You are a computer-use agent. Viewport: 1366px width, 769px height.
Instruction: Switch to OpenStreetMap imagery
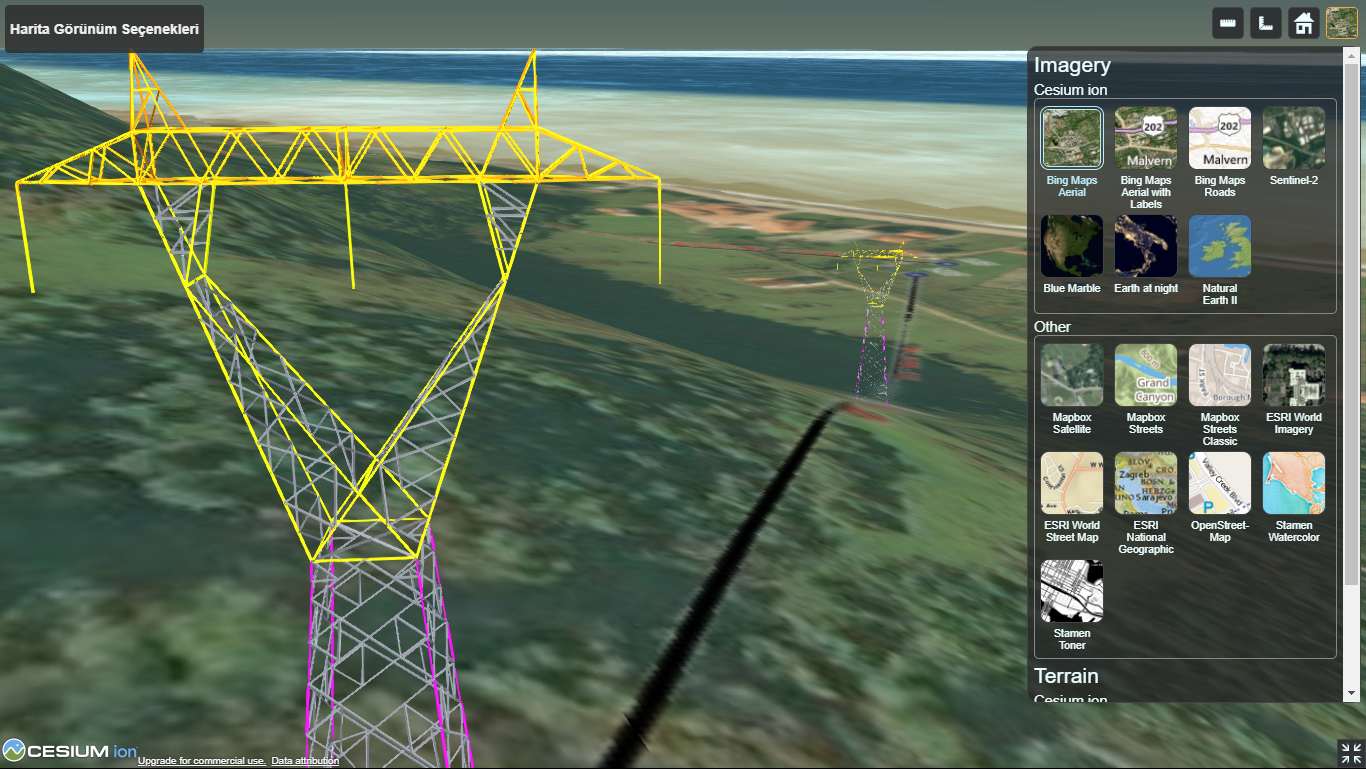point(1220,497)
